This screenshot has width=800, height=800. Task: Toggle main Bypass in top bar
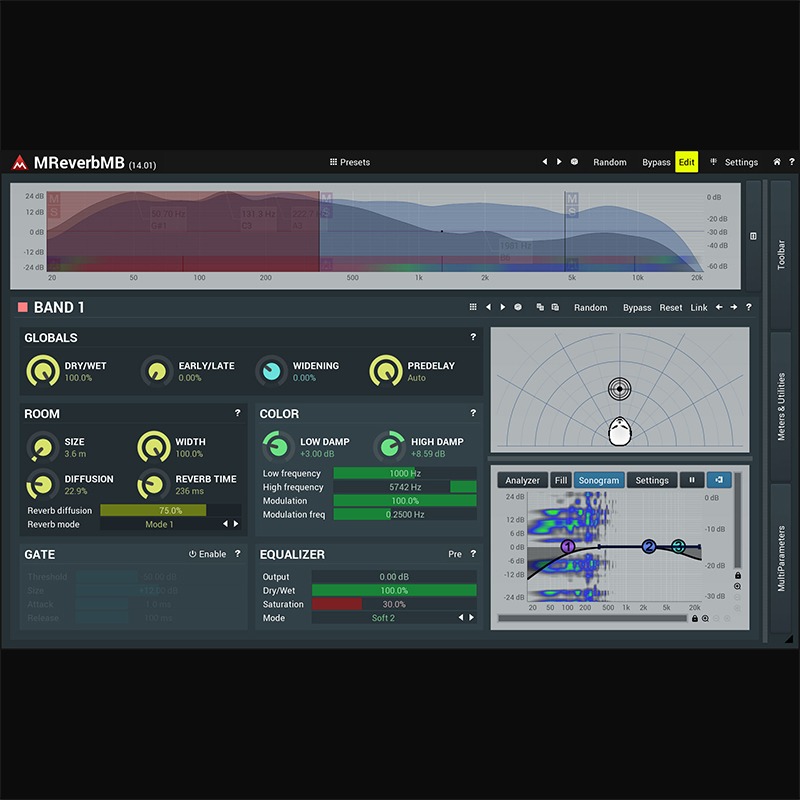[656, 162]
